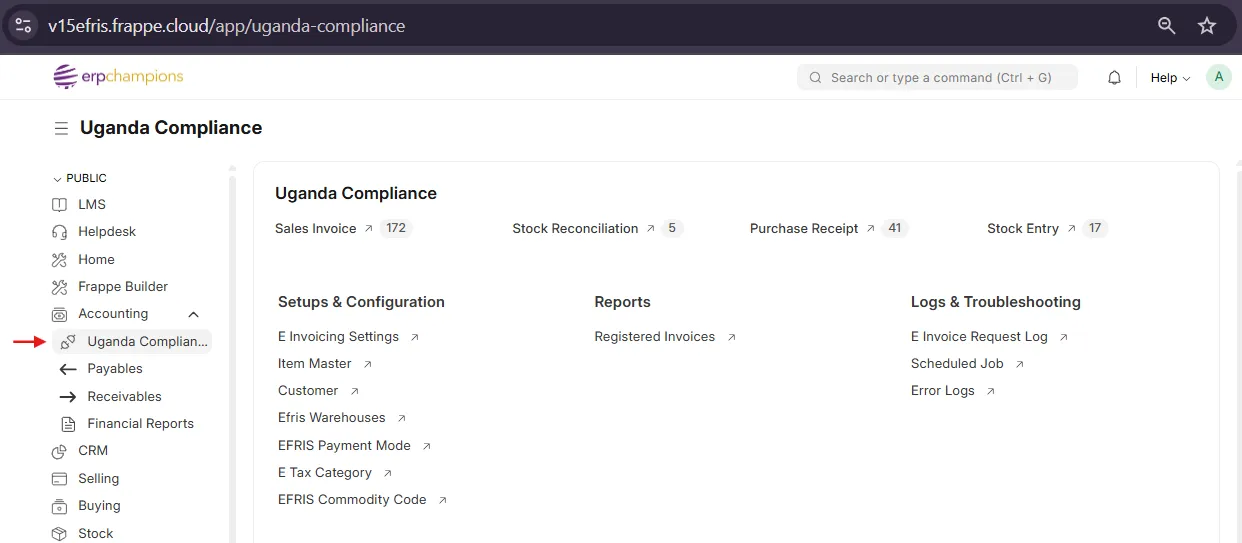Collapse the PUBLIC sidebar section
The image size is (1242, 543).
click(79, 178)
